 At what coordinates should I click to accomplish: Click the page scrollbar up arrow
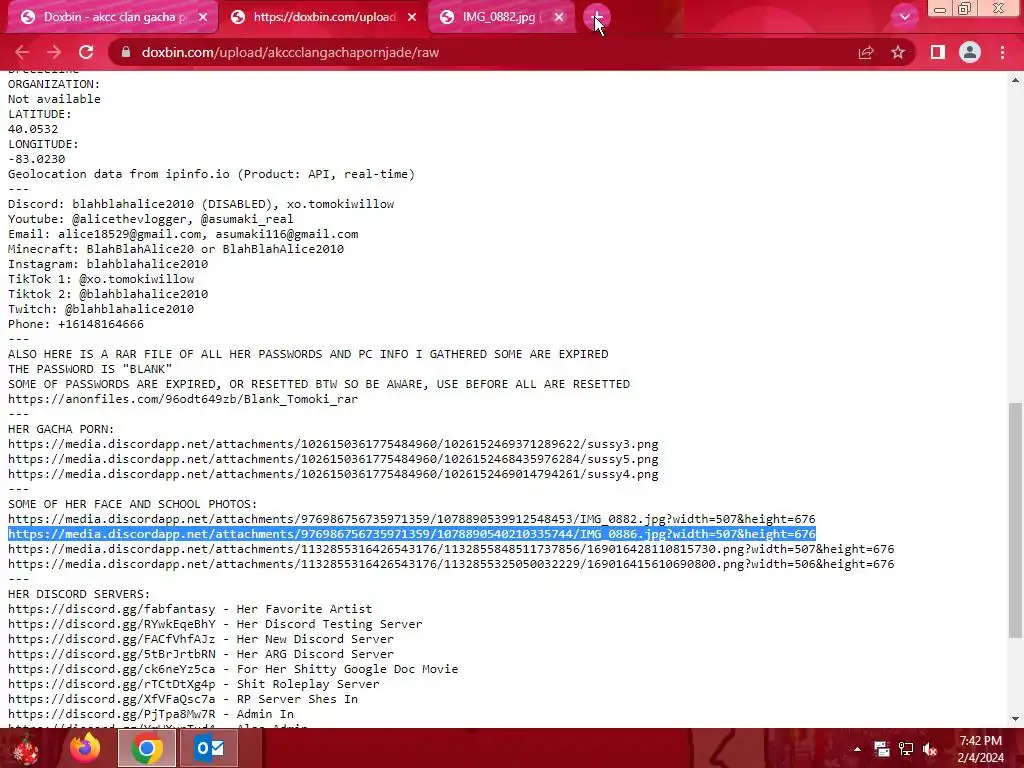click(1015, 80)
